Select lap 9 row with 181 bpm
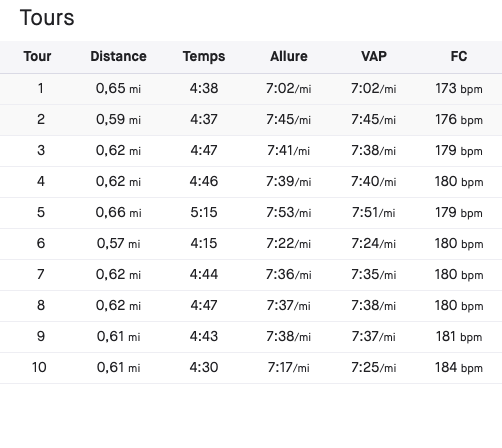 (251, 337)
